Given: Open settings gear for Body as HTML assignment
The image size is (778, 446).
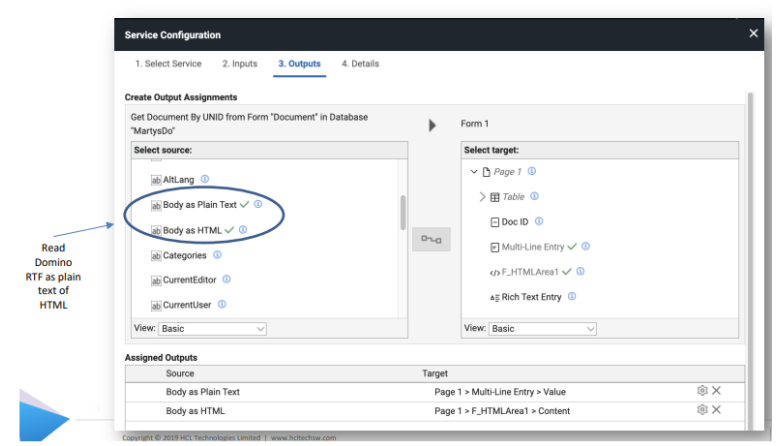Looking at the screenshot, I should pos(702,410).
